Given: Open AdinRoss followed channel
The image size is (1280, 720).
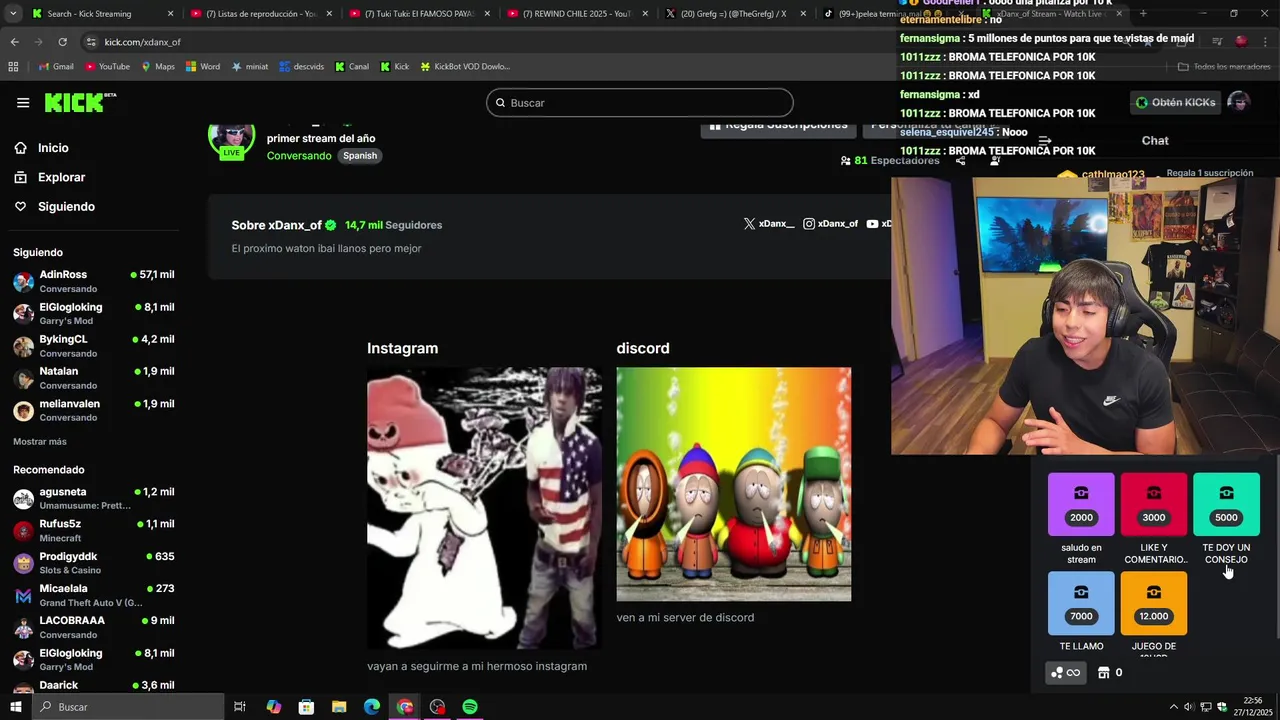Looking at the screenshot, I should pos(94,281).
